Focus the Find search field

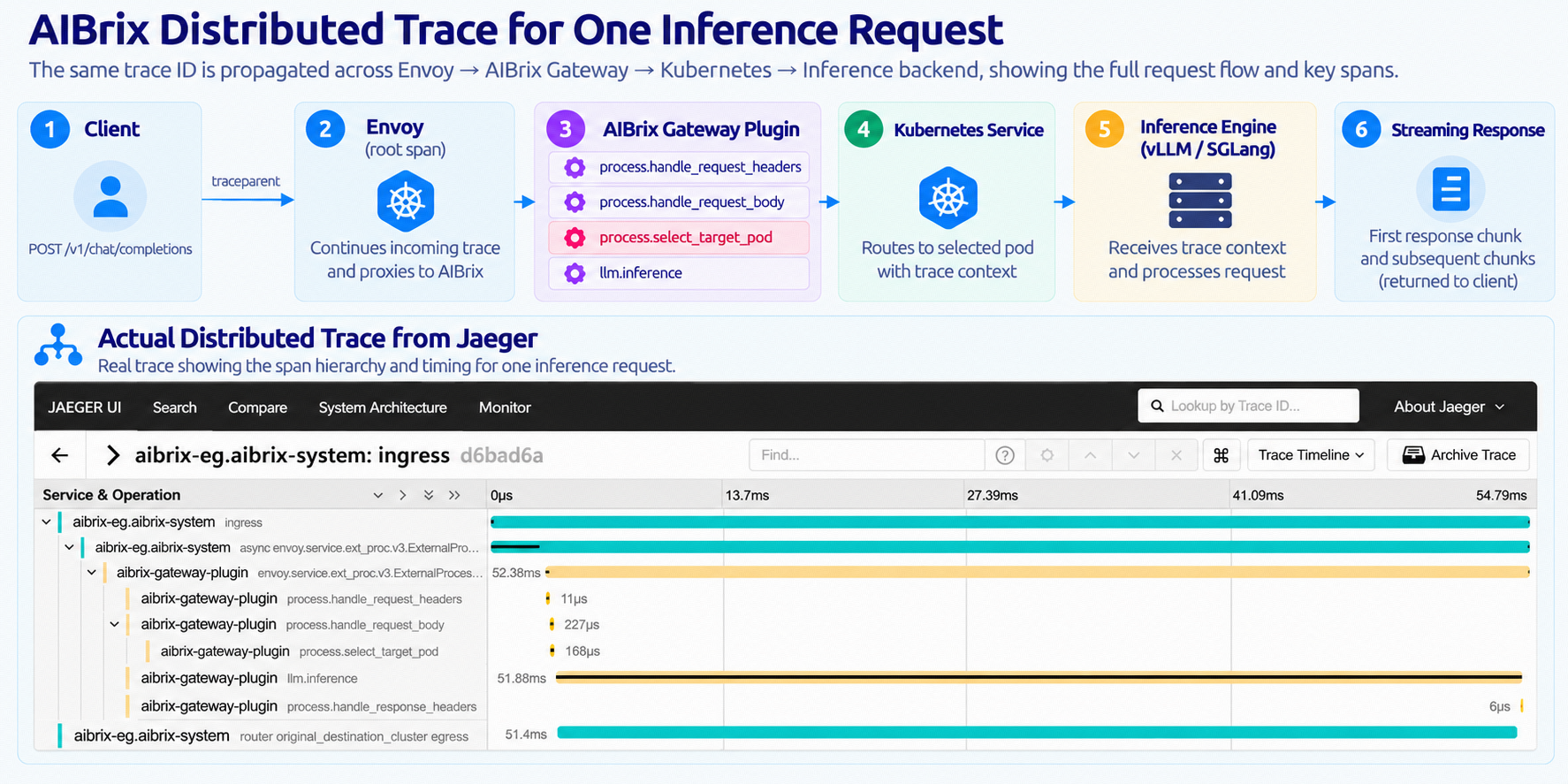(x=867, y=455)
